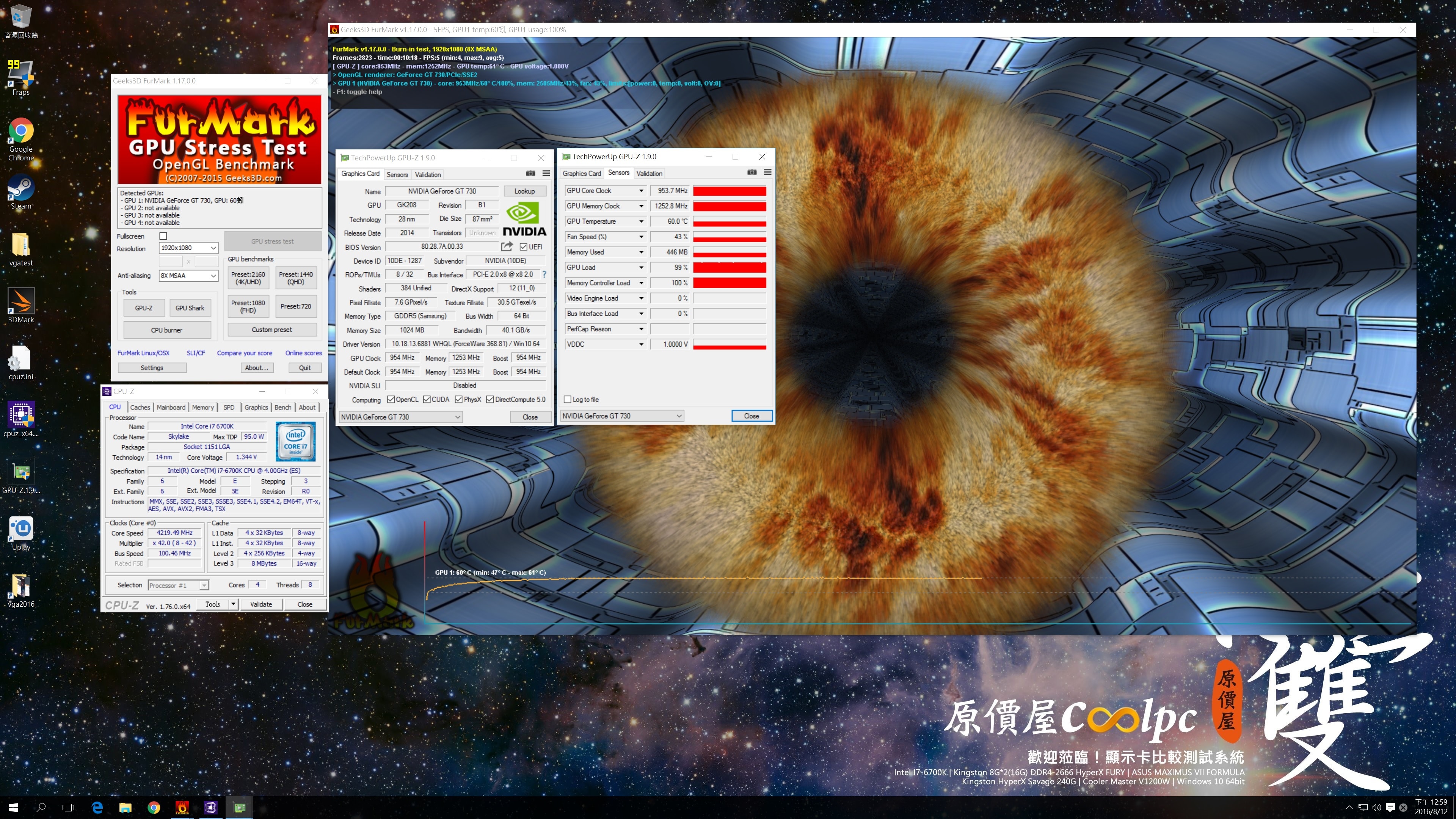Switch to CPU-Z Caches tab
Screen dimensions: 1456x819
click(x=140, y=407)
